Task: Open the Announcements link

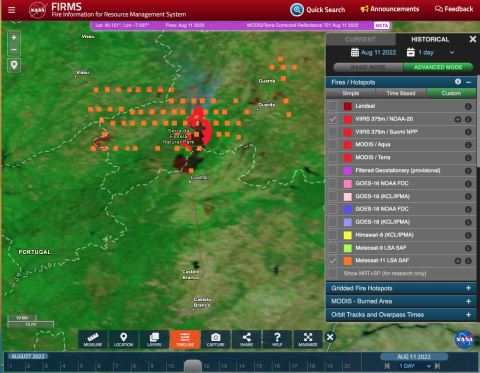Action: coord(390,9)
